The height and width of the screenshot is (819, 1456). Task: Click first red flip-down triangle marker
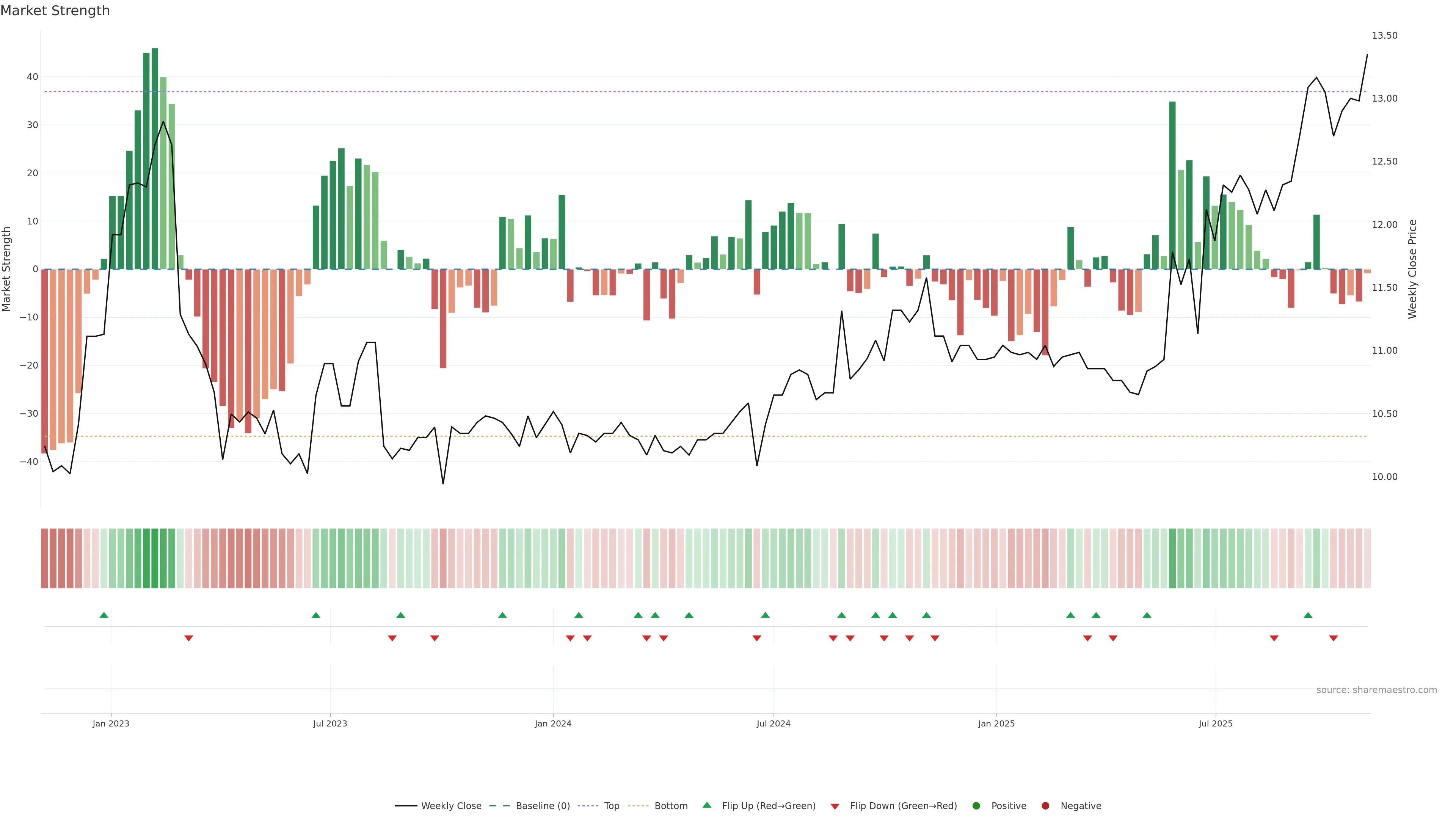point(189,638)
